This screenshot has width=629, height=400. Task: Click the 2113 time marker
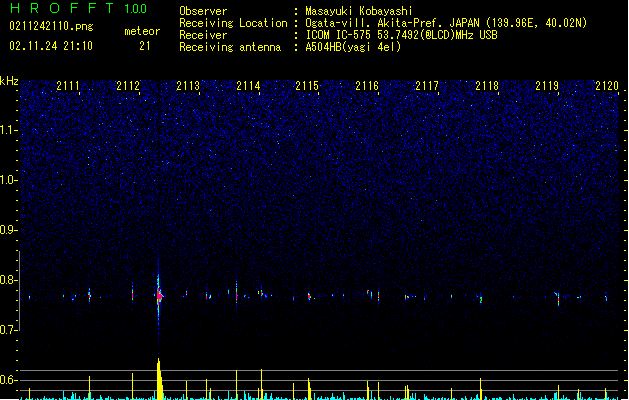(x=188, y=86)
